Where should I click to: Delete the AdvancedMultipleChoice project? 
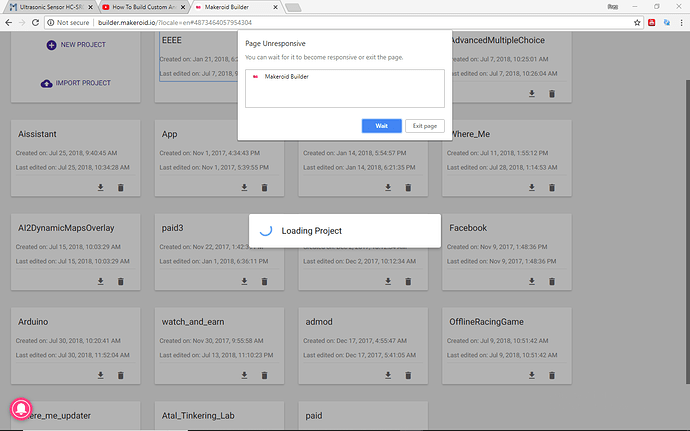pos(552,94)
